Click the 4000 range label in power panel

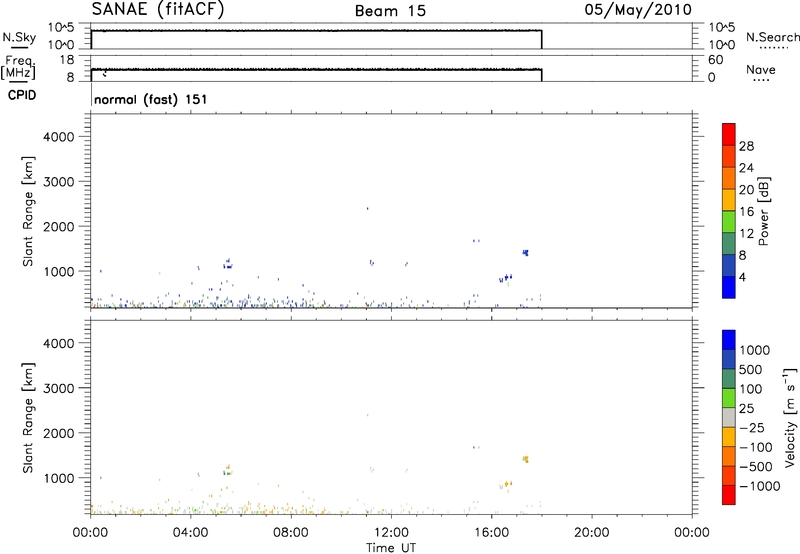(59, 137)
